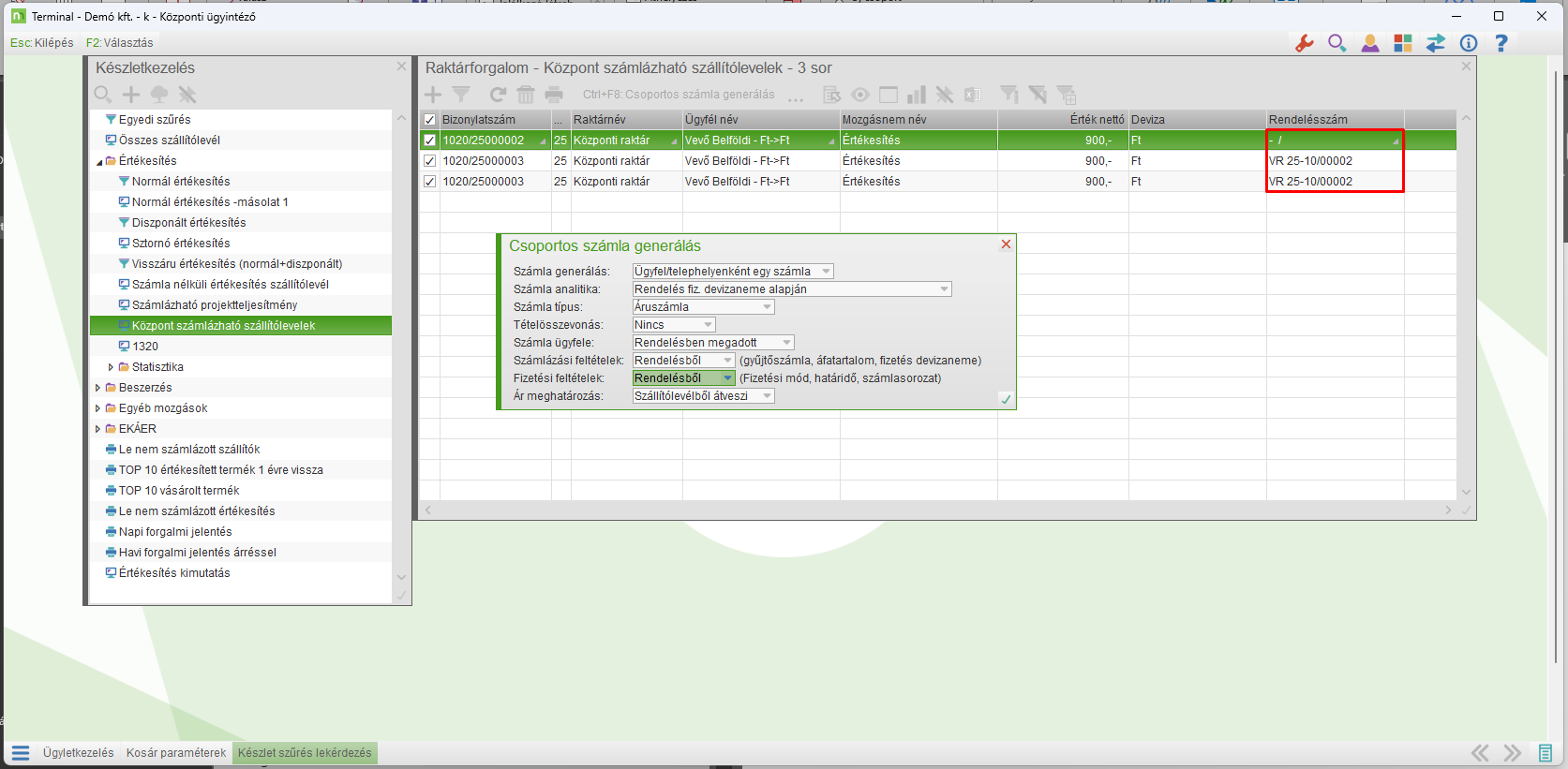Click the search icon in Készletkezelés panel

click(x=103, y=95)
